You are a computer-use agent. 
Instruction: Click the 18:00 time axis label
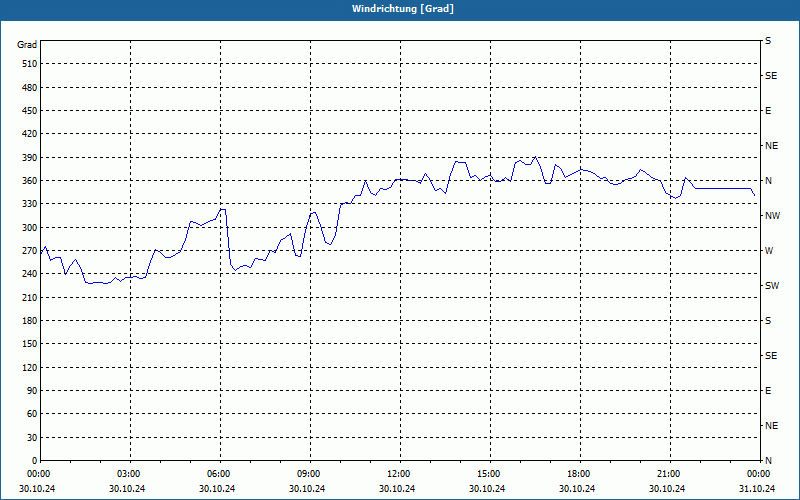pos(579,474)
